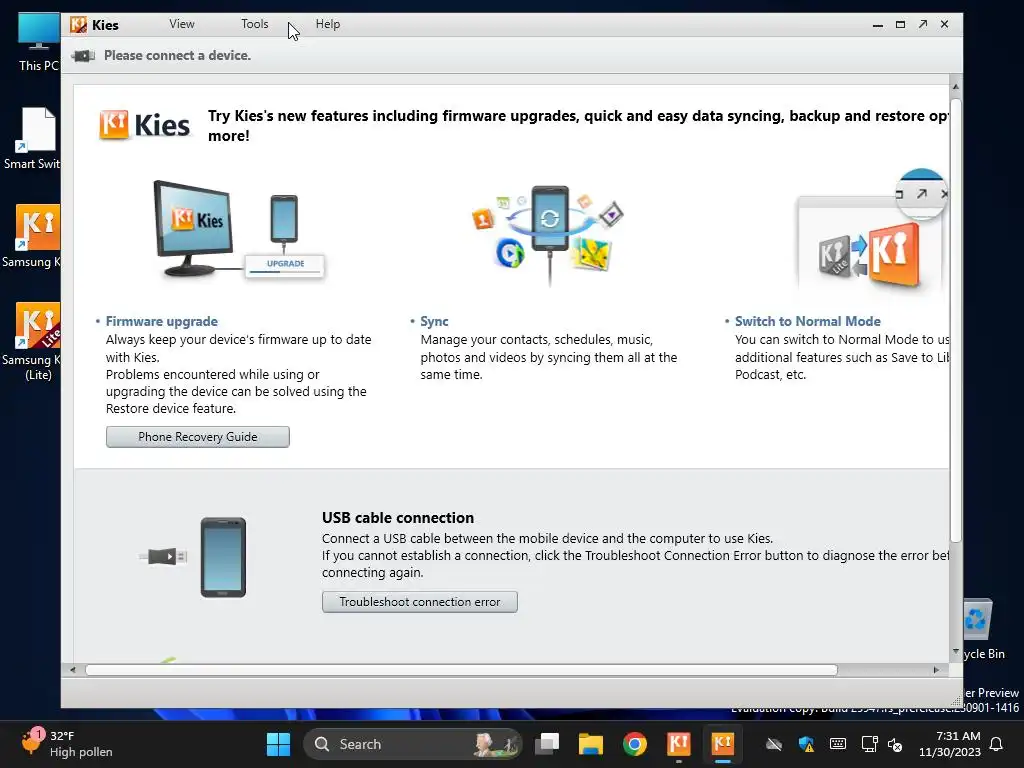Open Windows Security tray icon
Screen dimensions: 1024x768
(x=806, y=744)
